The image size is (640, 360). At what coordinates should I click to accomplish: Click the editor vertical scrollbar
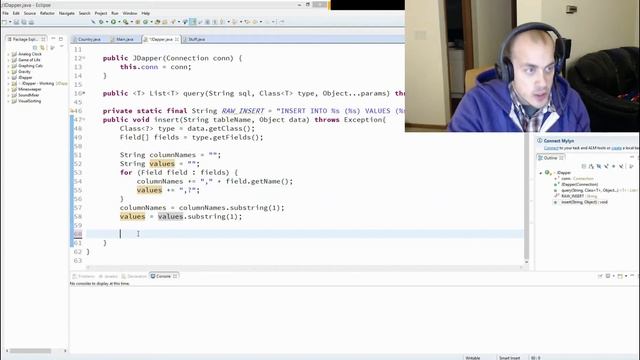(x=527, y=196)
